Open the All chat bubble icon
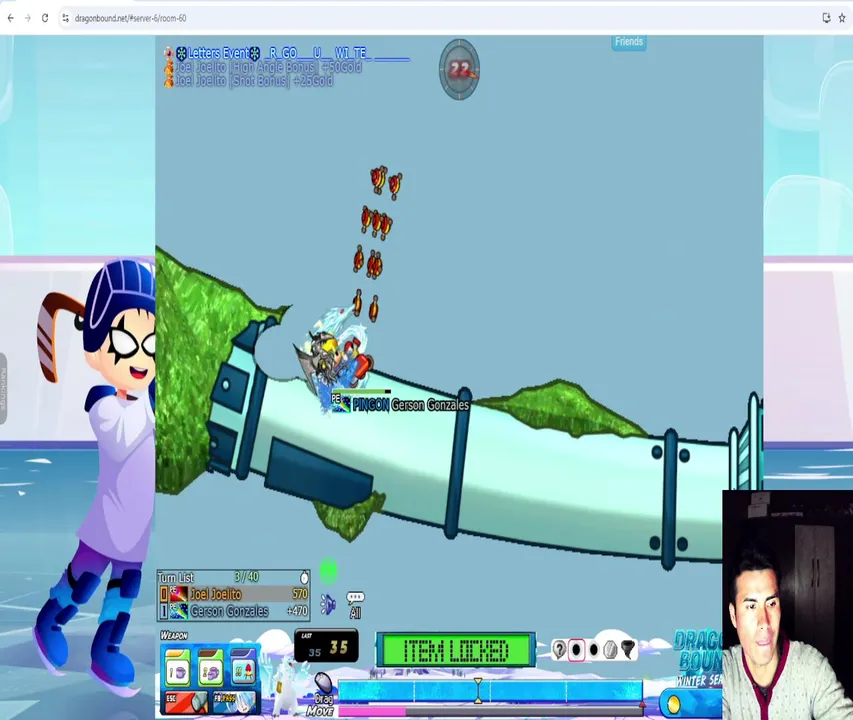The width and height of the screenshot is (853, 720). 355,605
